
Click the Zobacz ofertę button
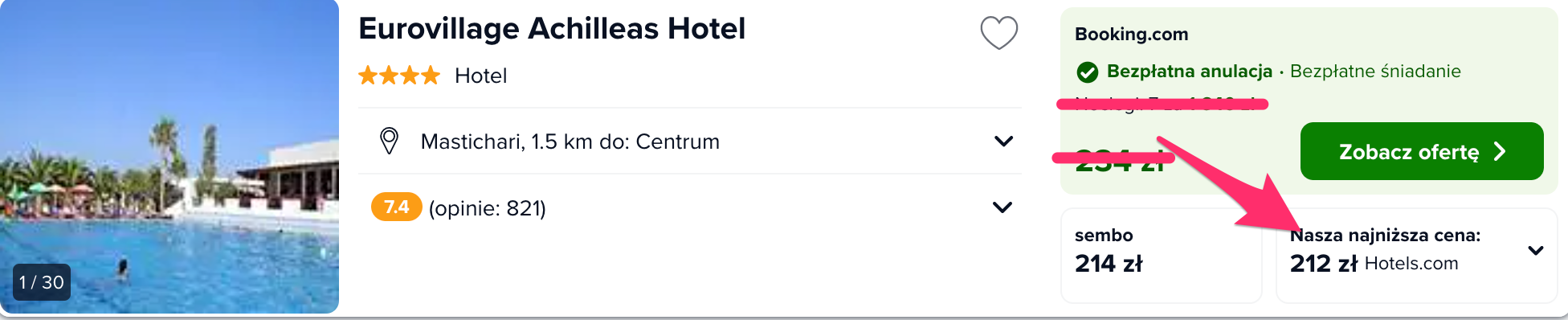[x=1422, y=151]
